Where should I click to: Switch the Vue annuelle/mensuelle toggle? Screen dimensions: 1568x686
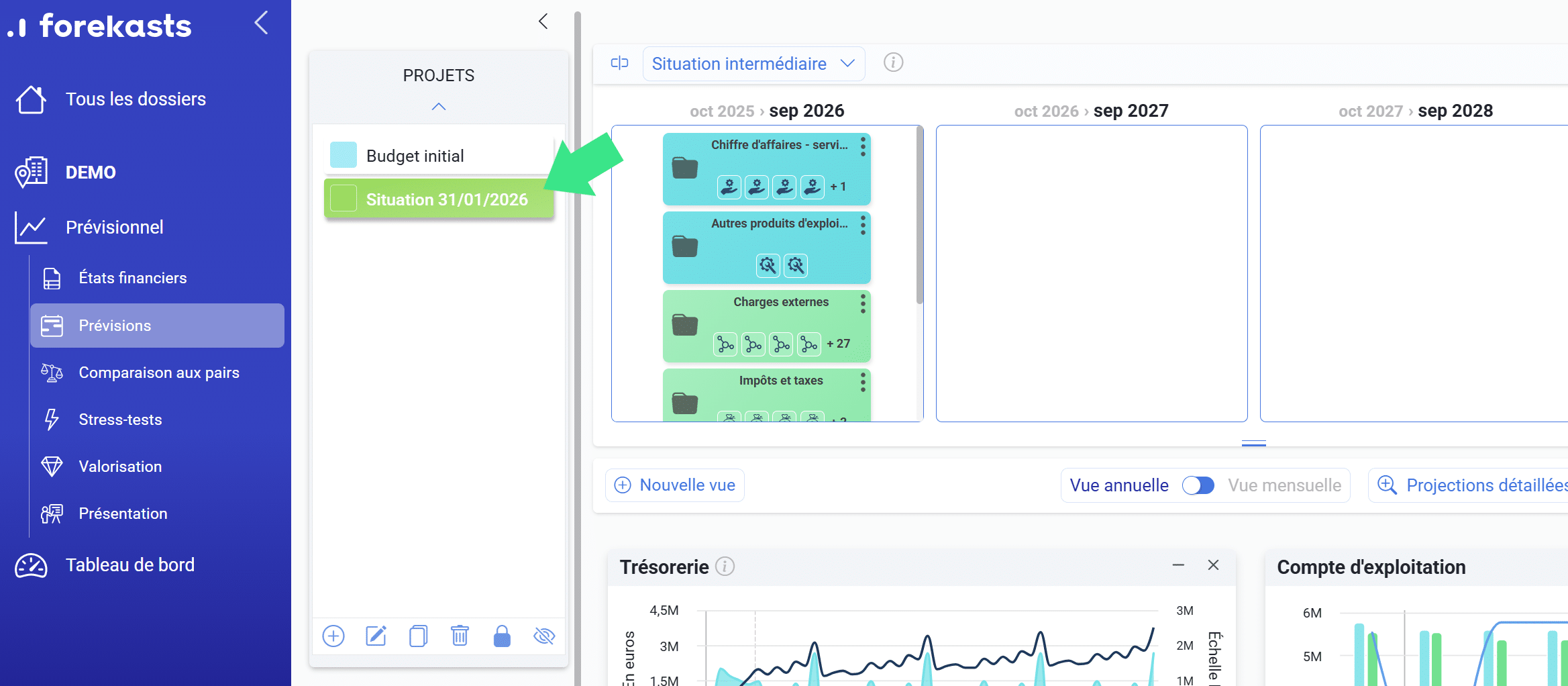[1198, 485]
